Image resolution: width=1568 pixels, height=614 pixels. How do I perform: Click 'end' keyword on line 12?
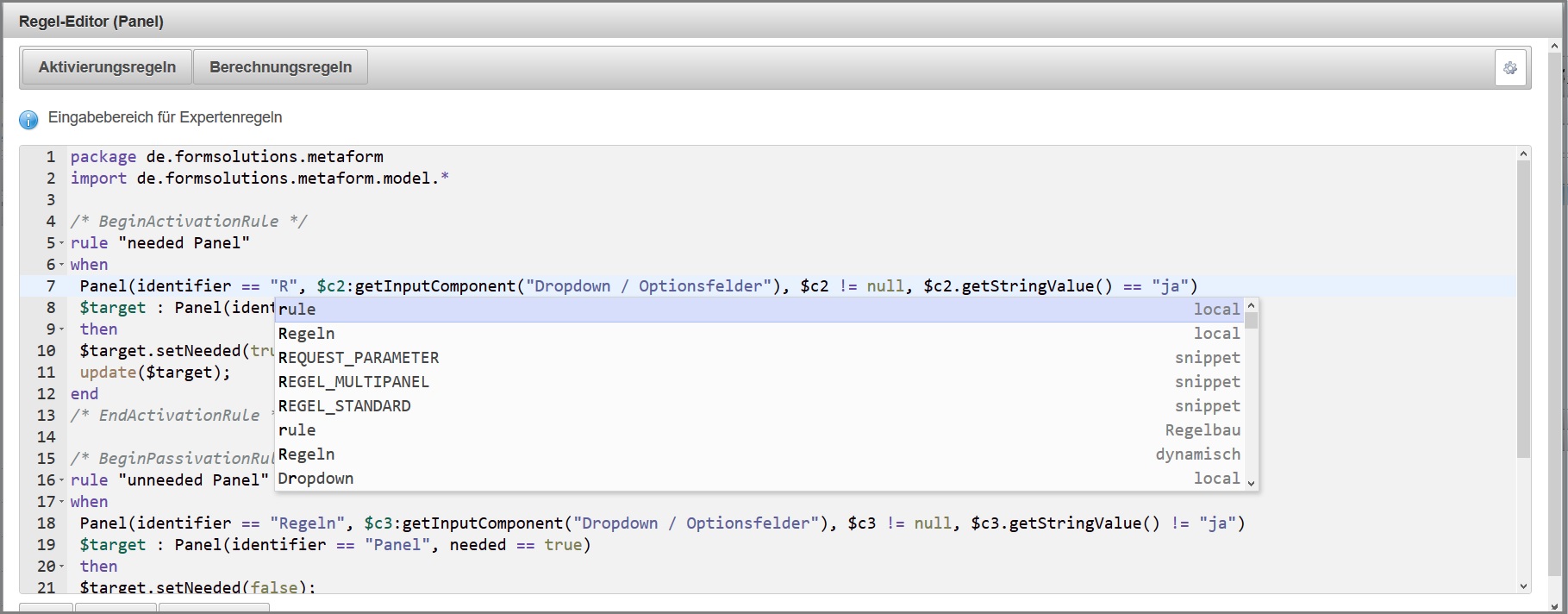tap(84, 394)
